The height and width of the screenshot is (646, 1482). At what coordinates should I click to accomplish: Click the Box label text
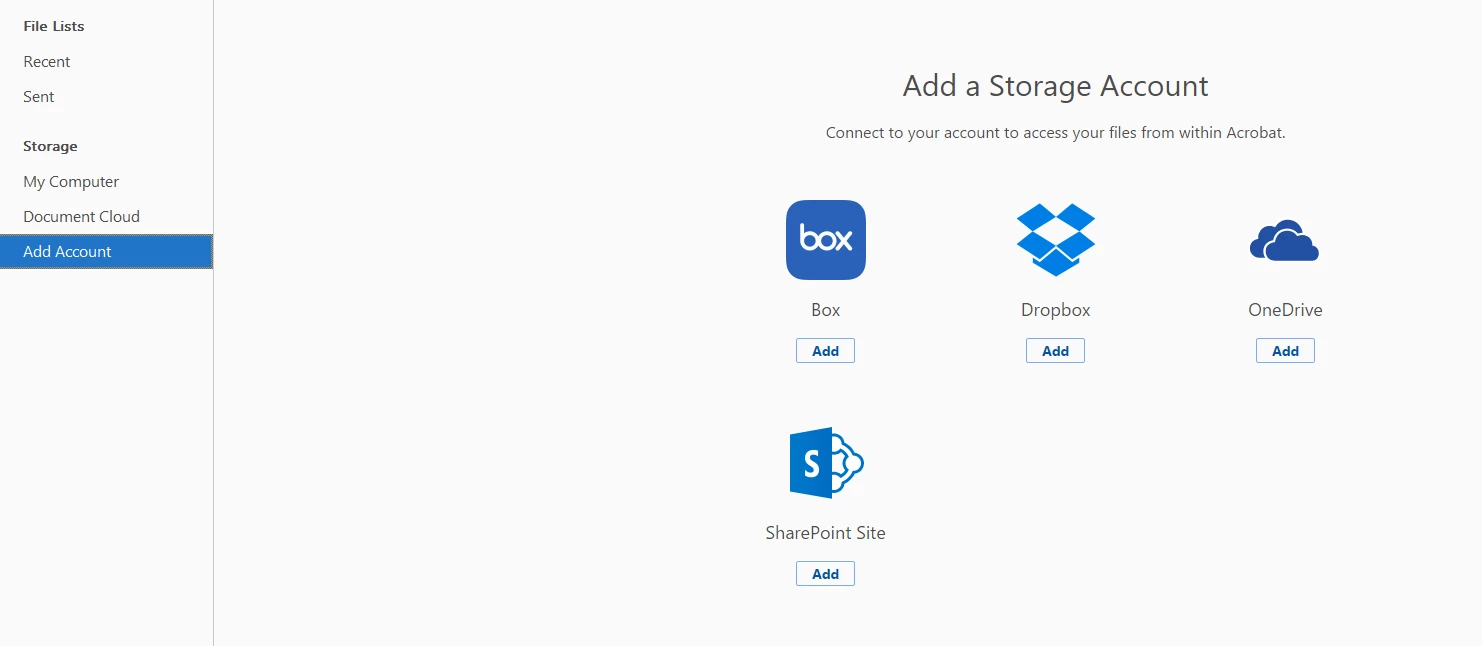coord(826,310)
